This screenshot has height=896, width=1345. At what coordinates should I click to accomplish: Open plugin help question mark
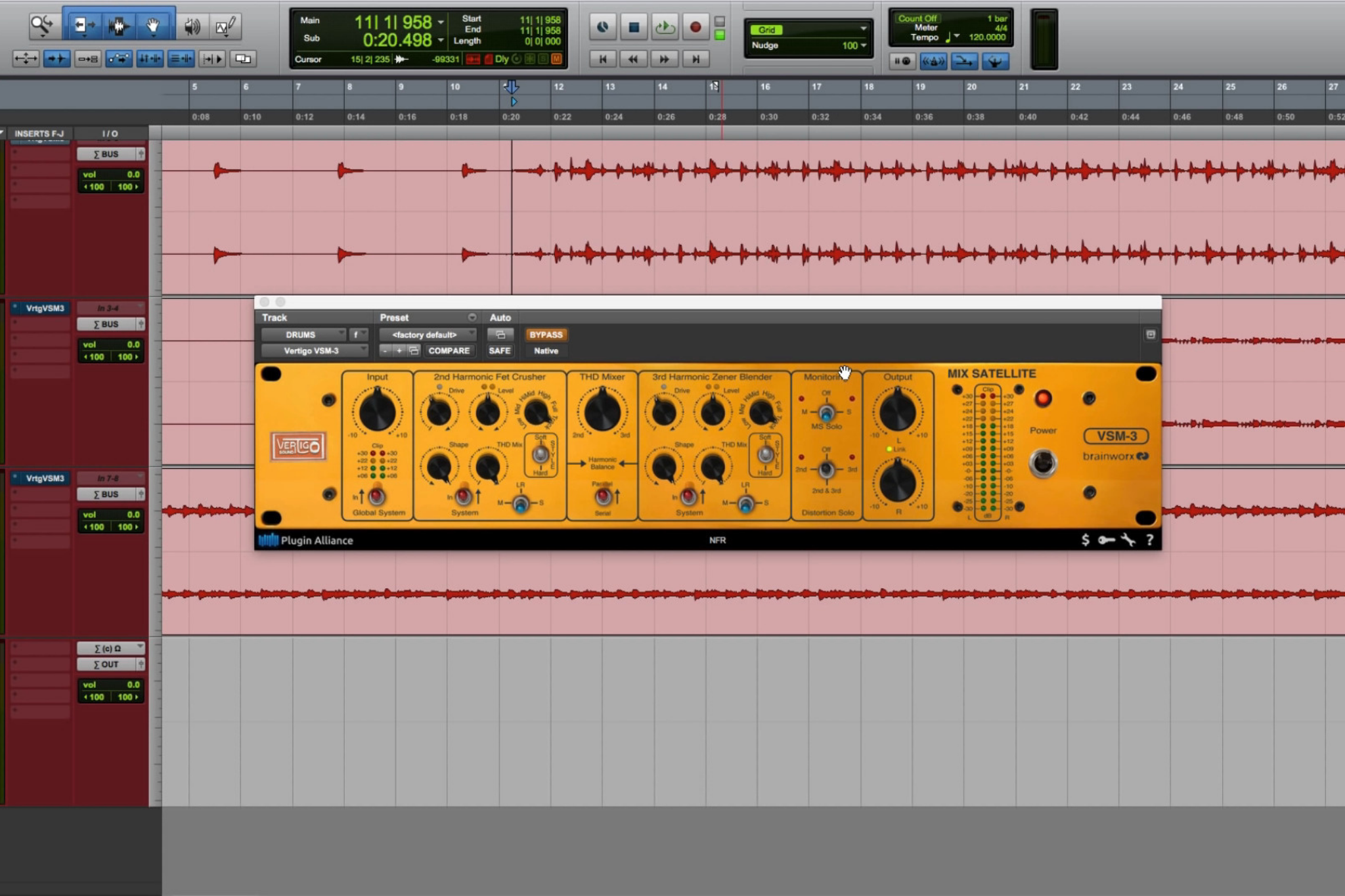[1149, 540]
